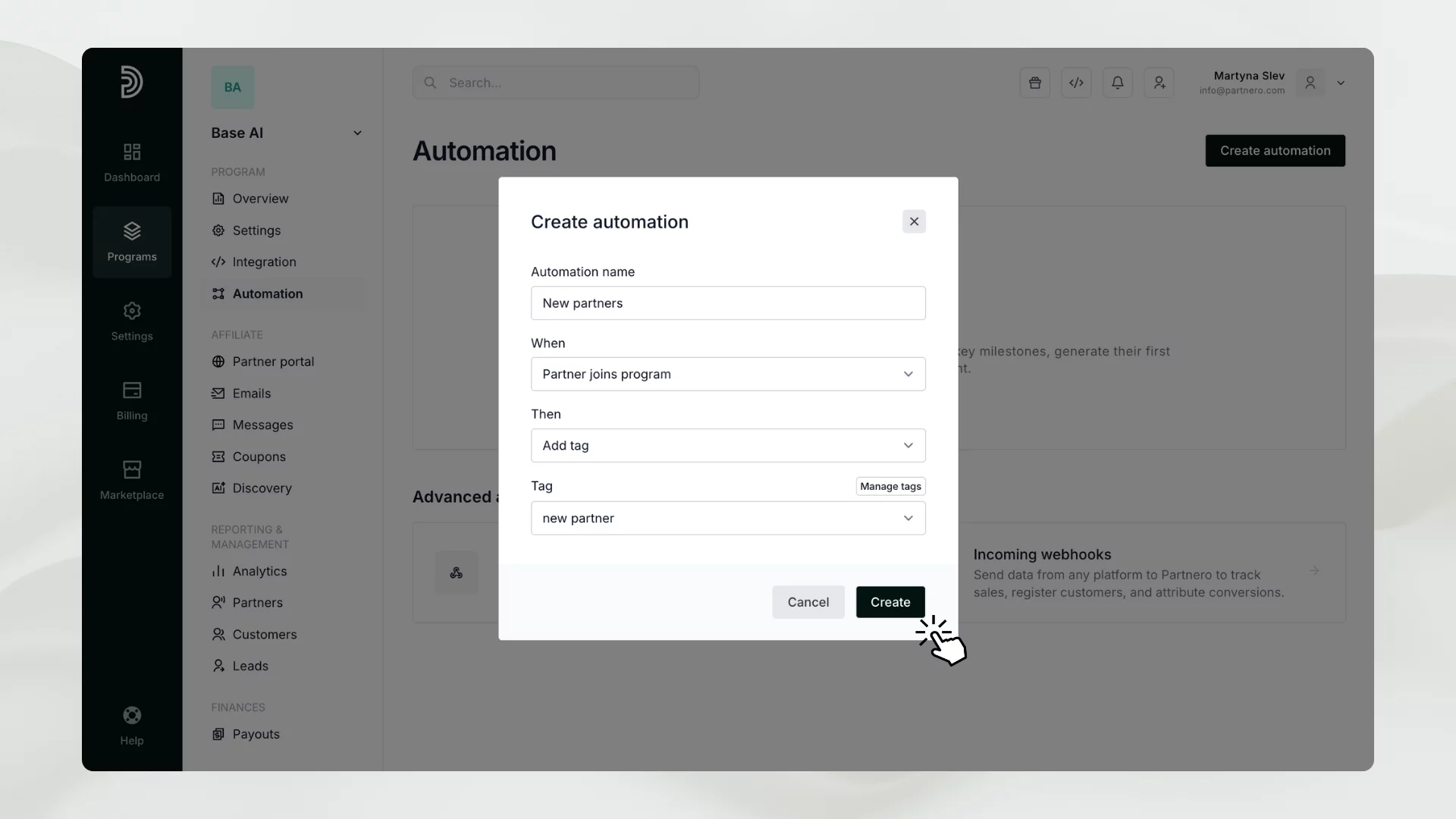Cancel the Create automation dialog
Screen dimensions: 1456x819
pyautogui.click(x=808, y=602)
